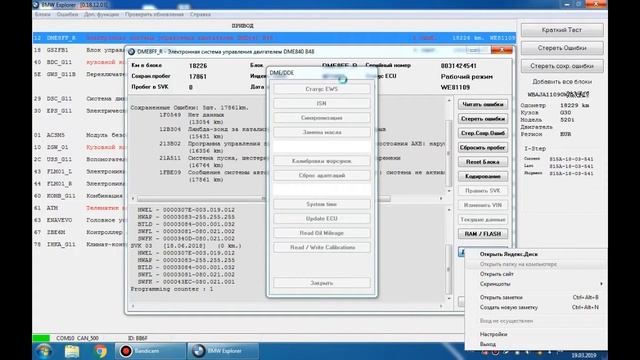640x360 pixels.
Task: Click error code 1F0549 line
Action: (x=192, y=115)
